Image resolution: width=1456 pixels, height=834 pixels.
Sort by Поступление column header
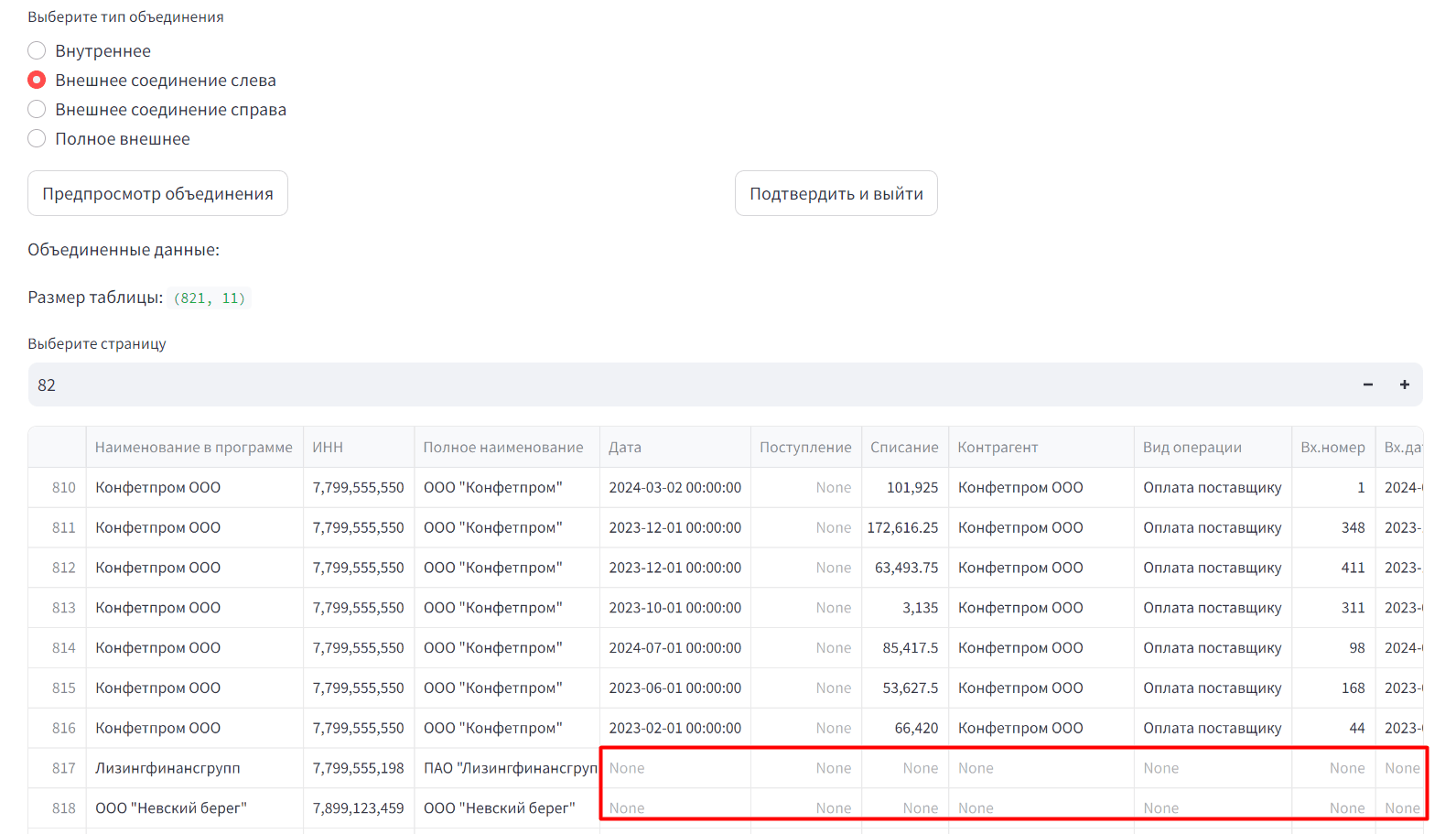(x=805, y=448)
